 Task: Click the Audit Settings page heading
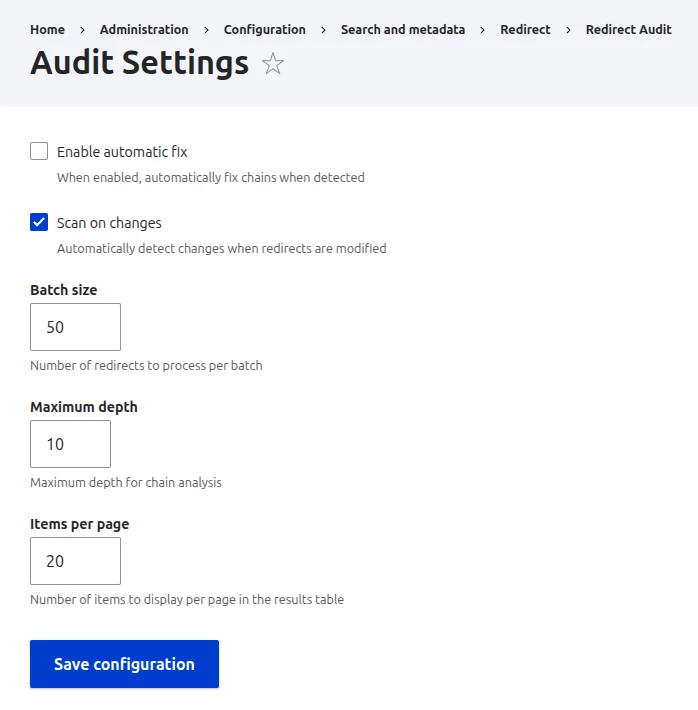pyautogui.click(x=140, y=62)
